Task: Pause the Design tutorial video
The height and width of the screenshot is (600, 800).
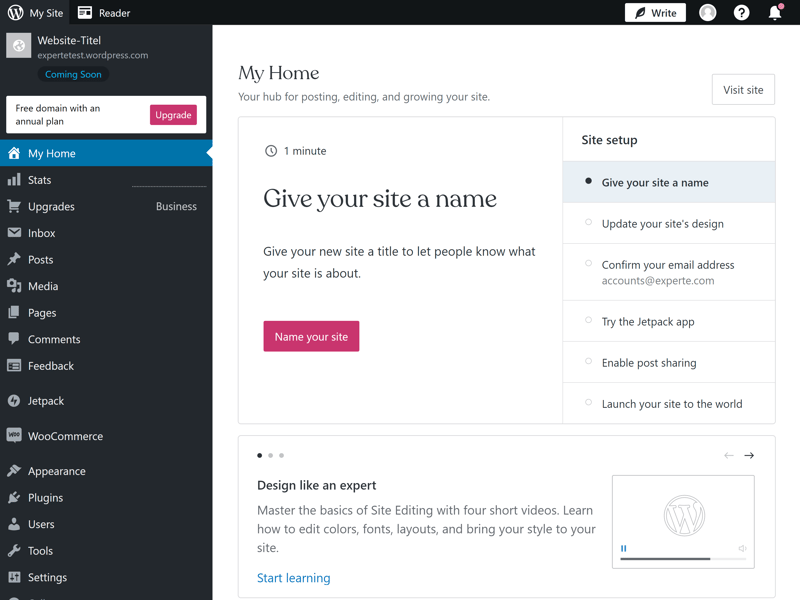Action: click(624, 548)
